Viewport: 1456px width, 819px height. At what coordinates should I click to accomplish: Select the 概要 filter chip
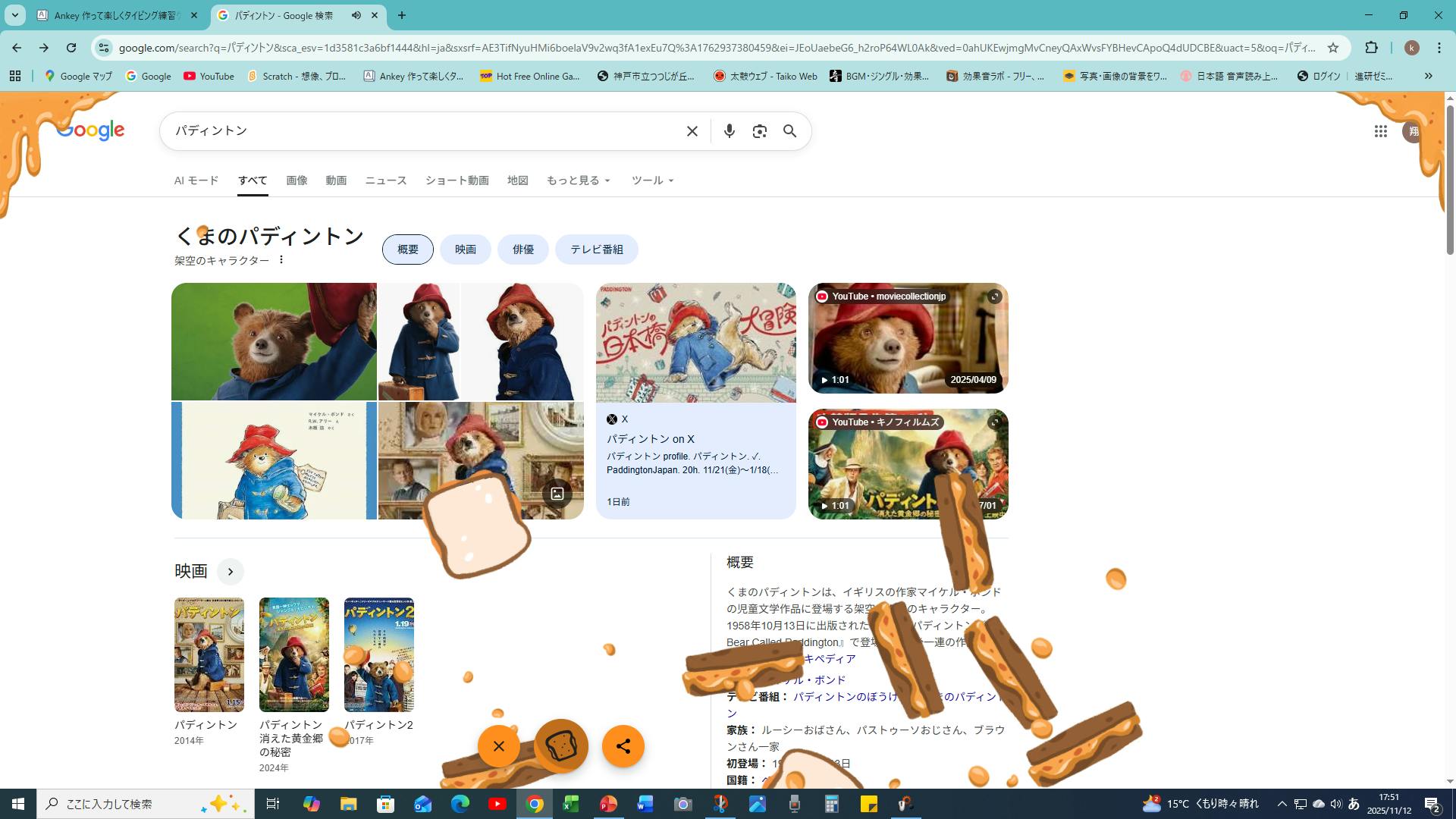[x=408, y=249]
